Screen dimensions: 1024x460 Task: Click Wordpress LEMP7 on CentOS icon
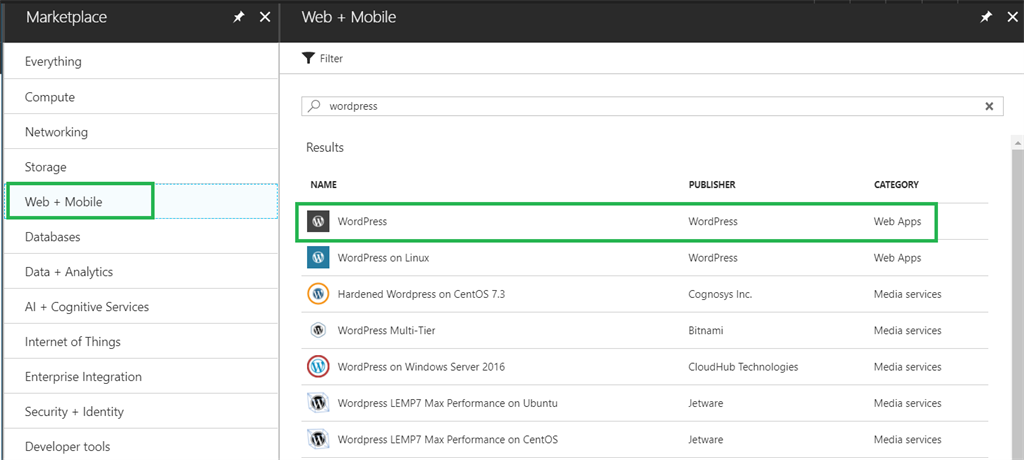click(318, 439)
